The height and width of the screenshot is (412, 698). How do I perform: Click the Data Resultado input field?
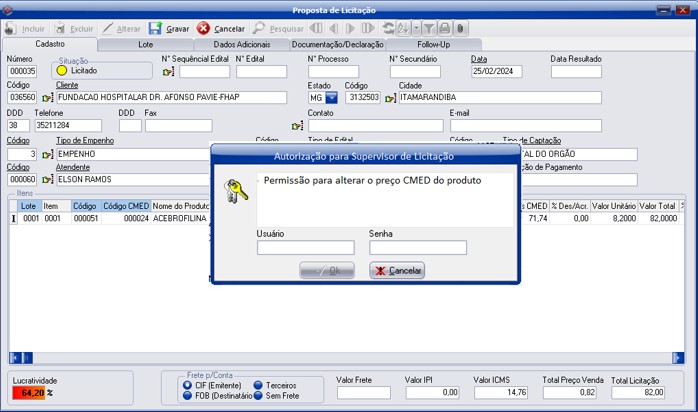[x=576, y=72]
